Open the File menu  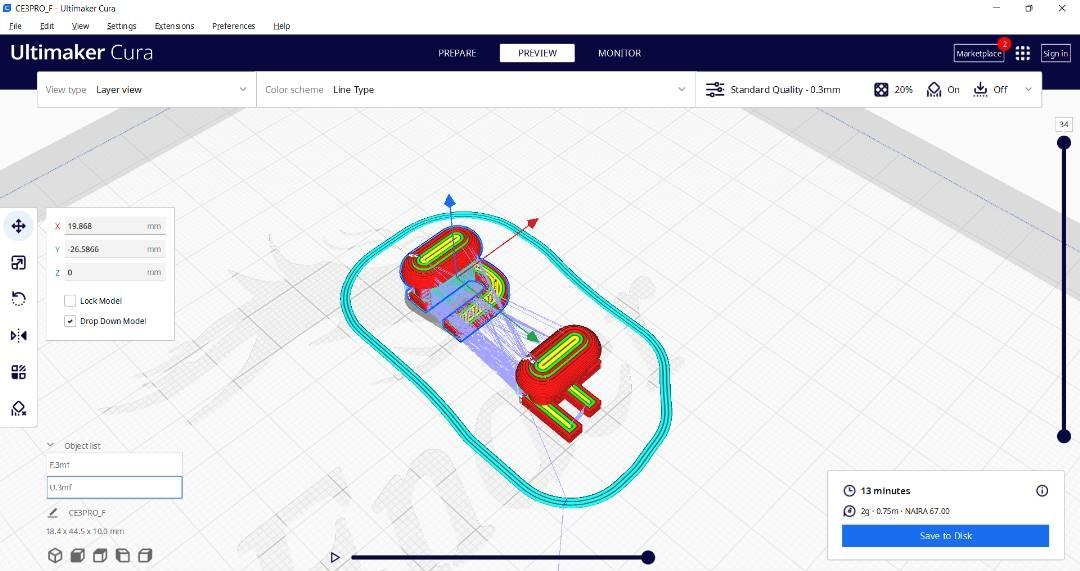[15, 26]
